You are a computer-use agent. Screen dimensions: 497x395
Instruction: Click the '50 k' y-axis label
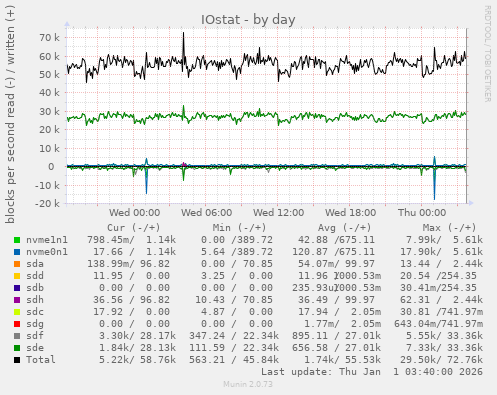tap(49, 75)
